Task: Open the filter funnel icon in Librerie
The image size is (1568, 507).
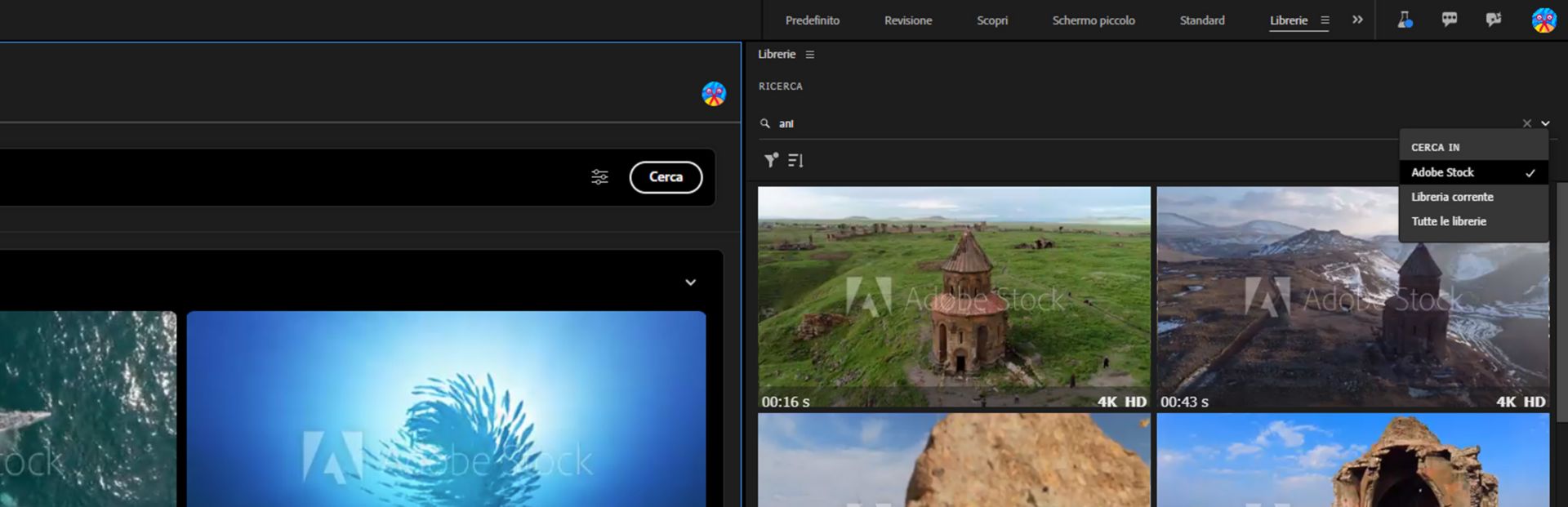Action: [x=771, y=160]
